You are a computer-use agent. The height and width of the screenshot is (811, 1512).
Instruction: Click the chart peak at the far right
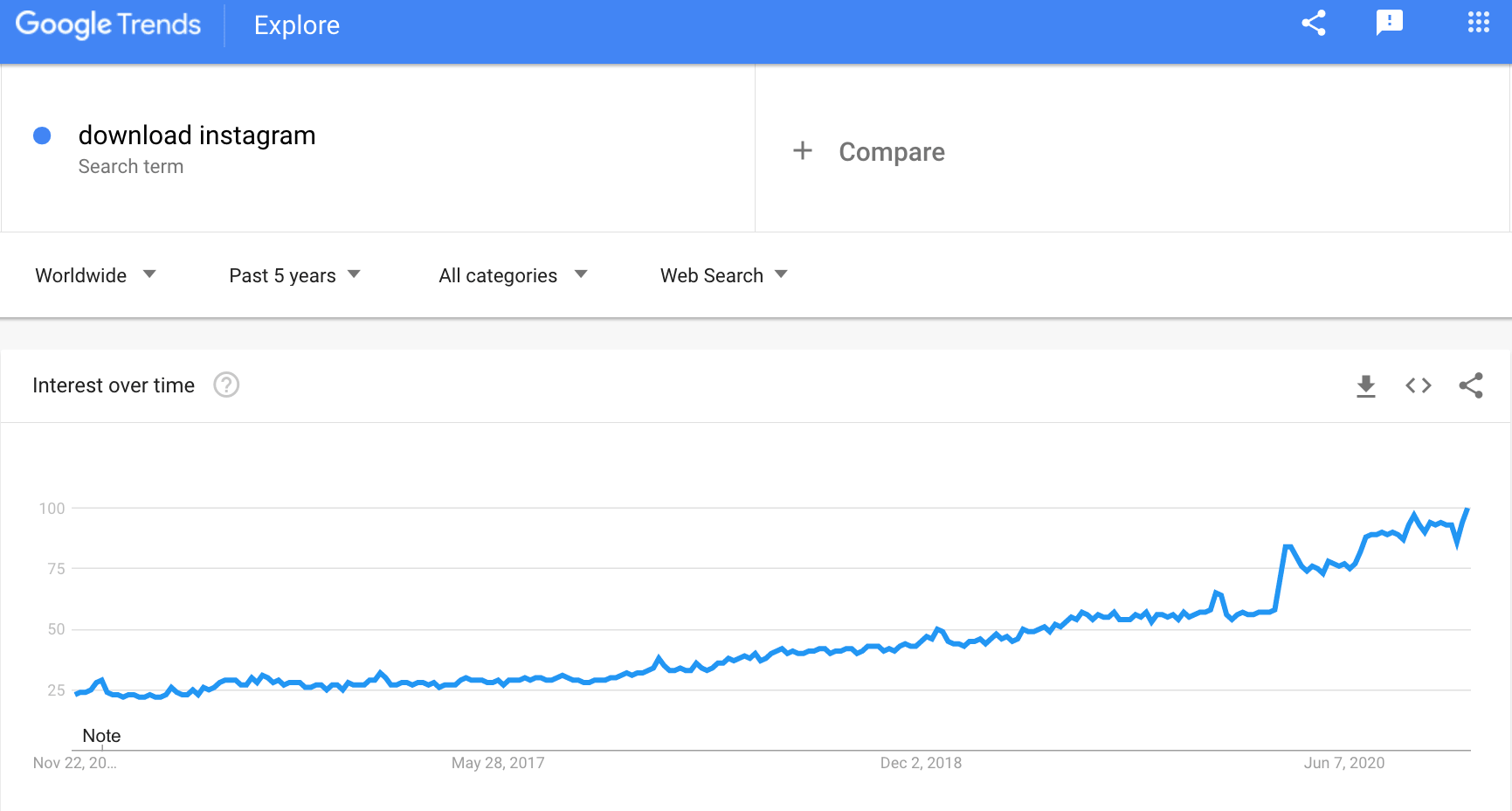[x=1467, y=509]
